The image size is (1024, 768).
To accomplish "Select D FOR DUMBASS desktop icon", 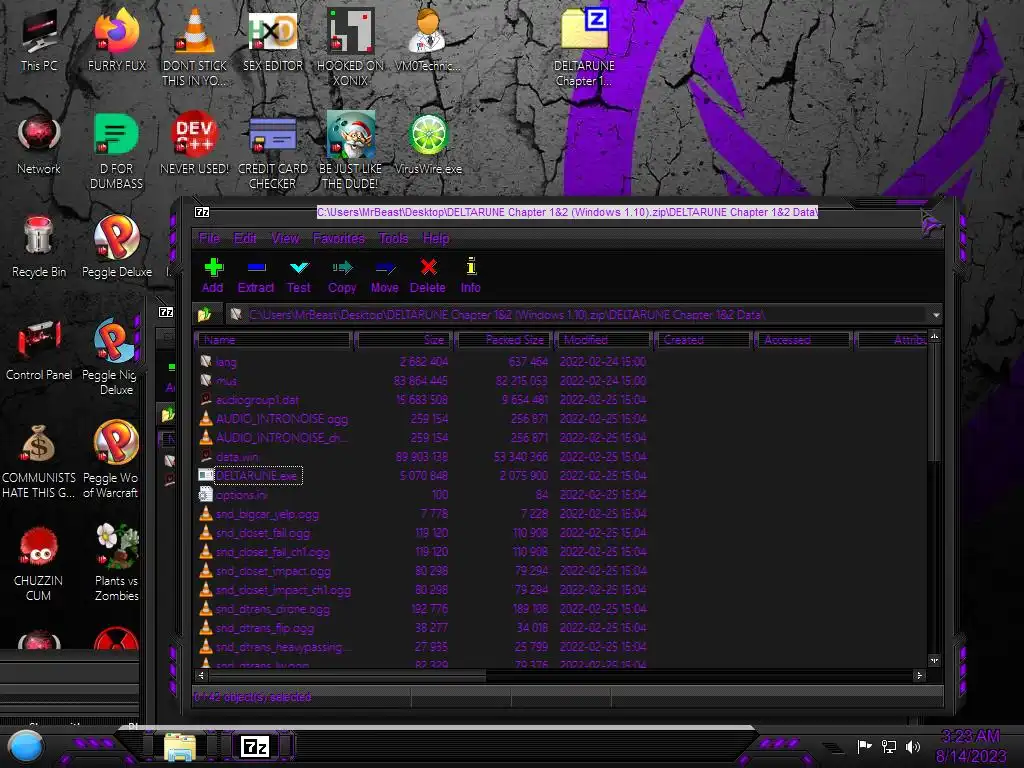I will (116, 152).
